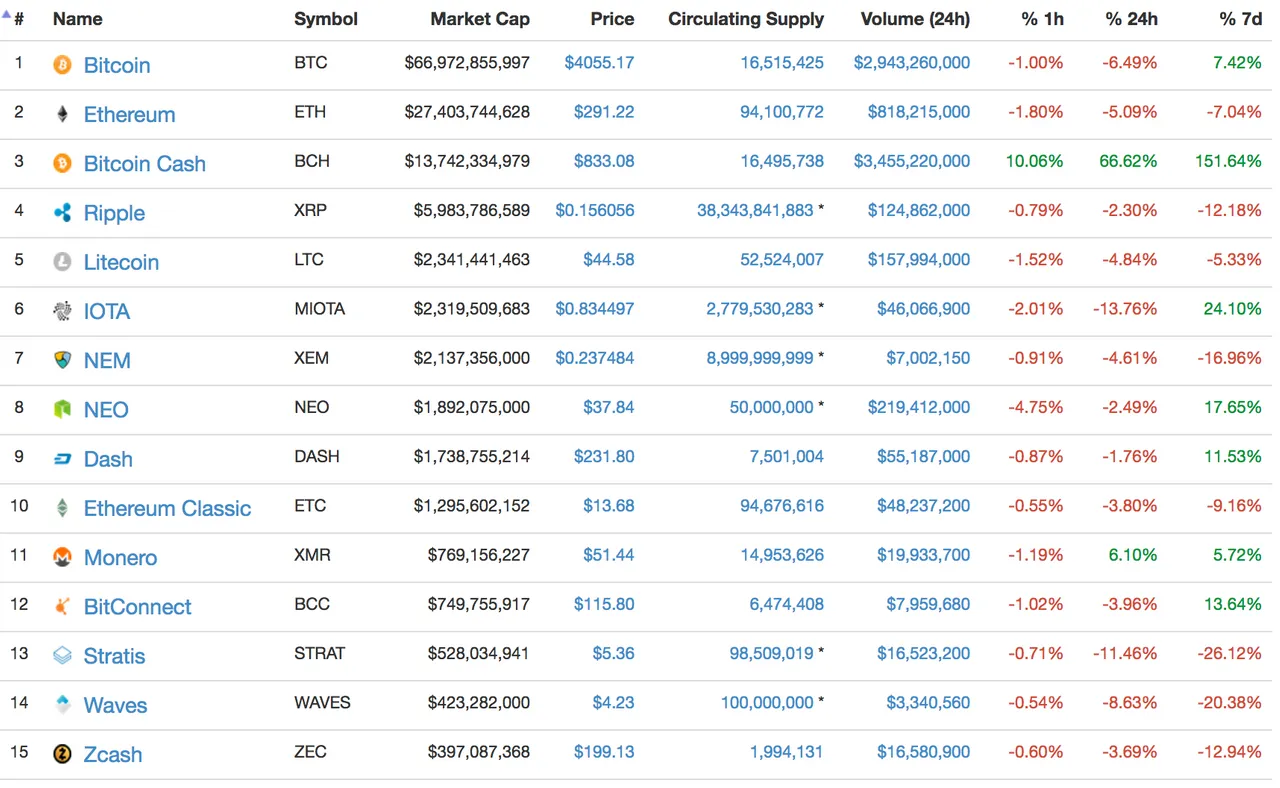Click the IOTA logo icon
This screenshot has width=1280, height=788.
62,311
